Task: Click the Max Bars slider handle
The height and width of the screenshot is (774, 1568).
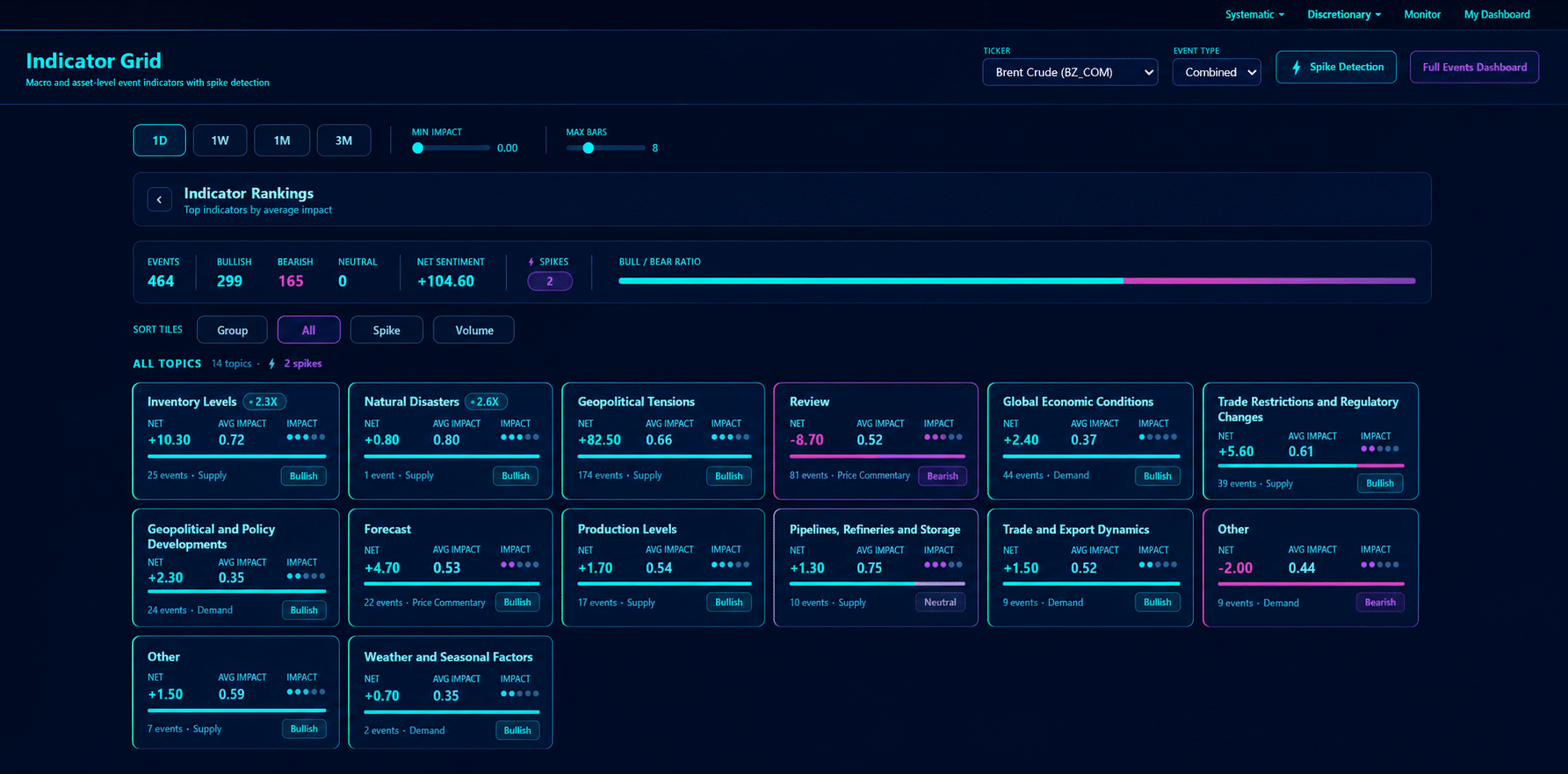Action: [589, 148]
